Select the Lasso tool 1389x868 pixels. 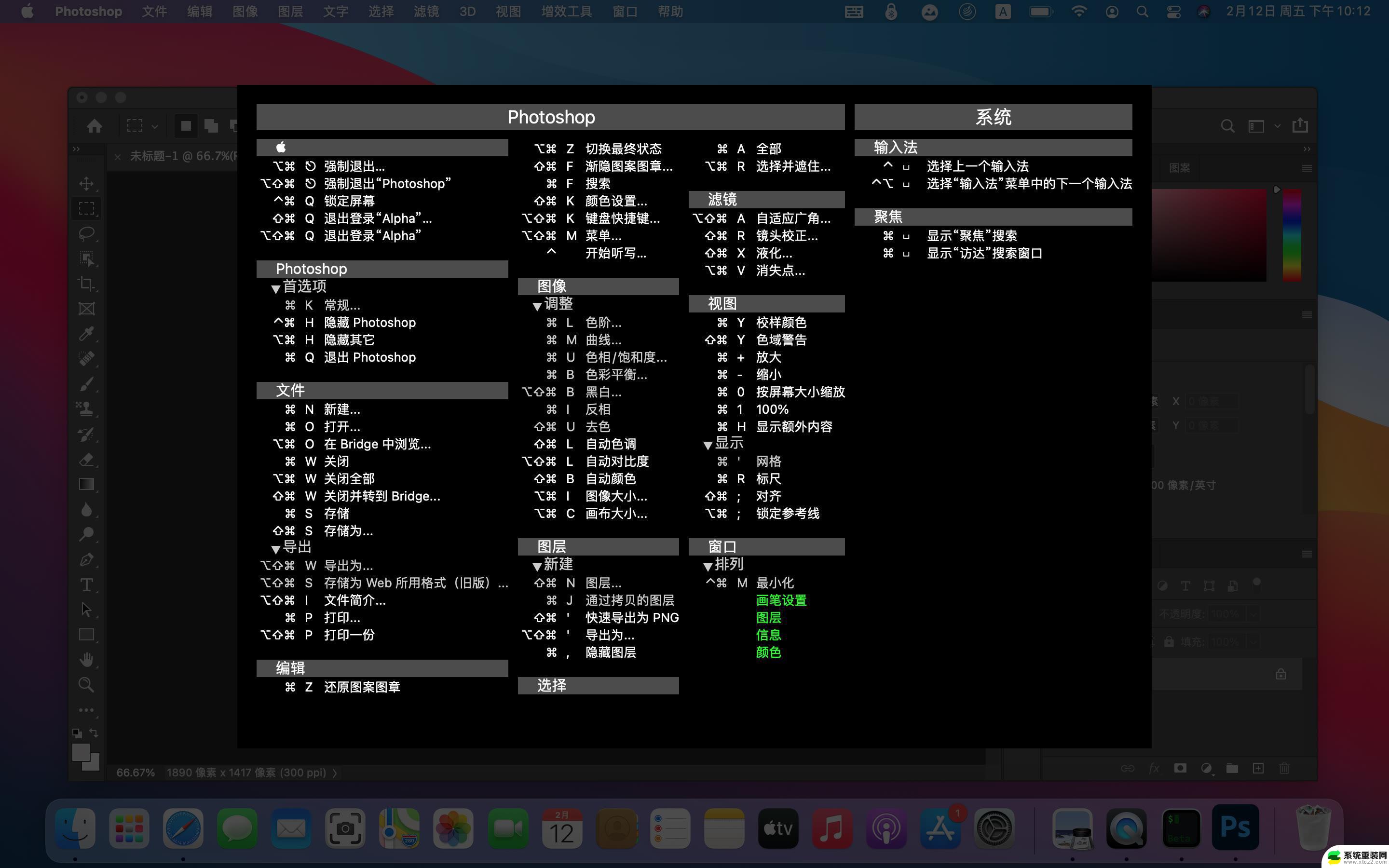pos(86,234)
